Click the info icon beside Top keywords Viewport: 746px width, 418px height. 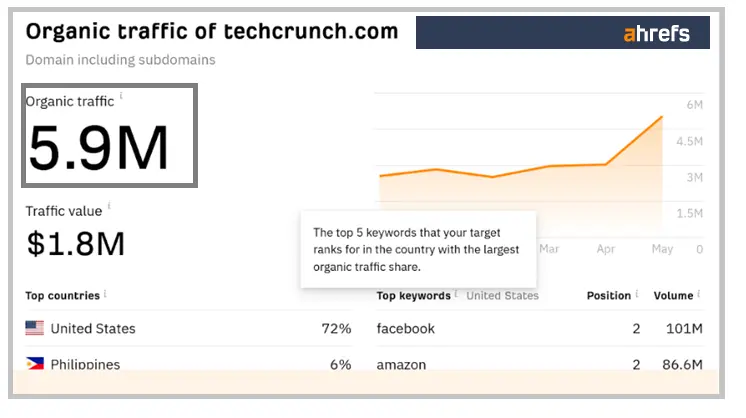pyautogui.click(x=456, y=294)
